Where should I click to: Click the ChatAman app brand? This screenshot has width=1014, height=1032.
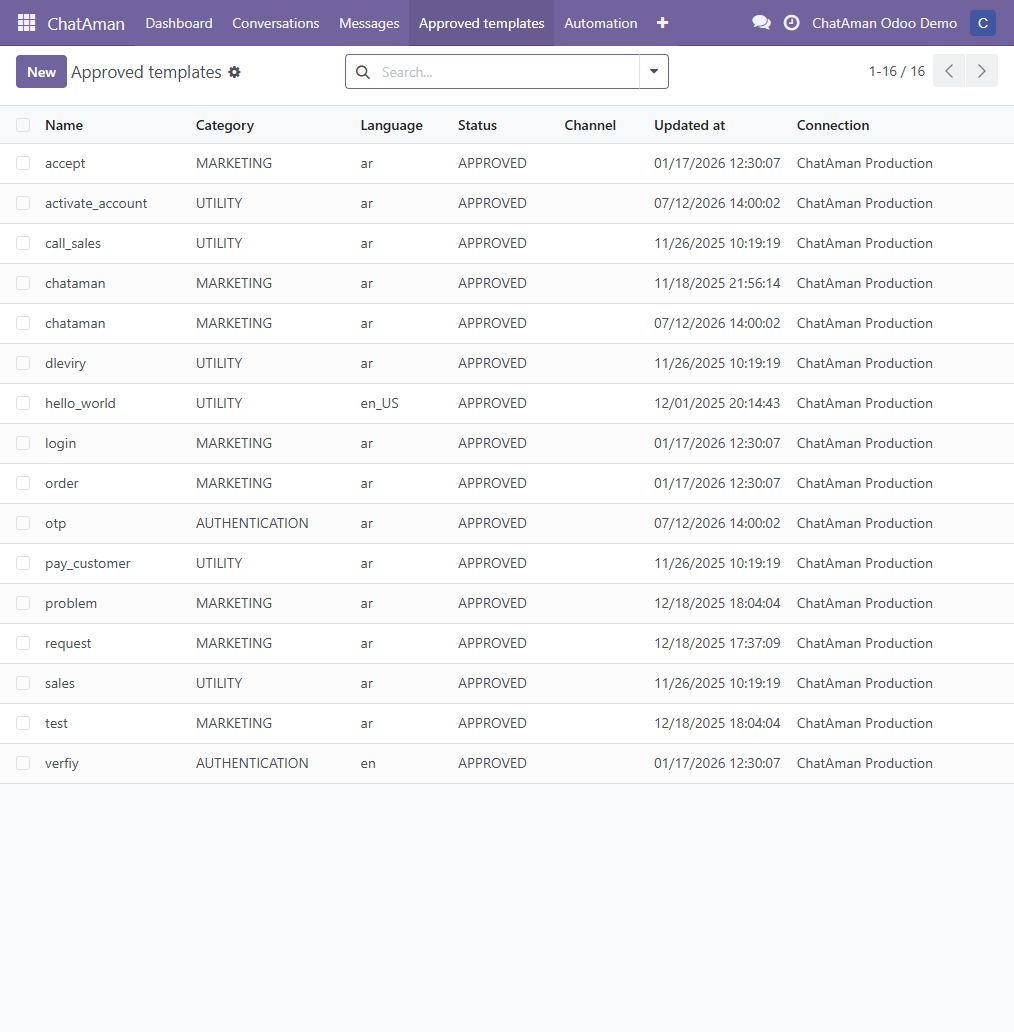coord(86,24)
